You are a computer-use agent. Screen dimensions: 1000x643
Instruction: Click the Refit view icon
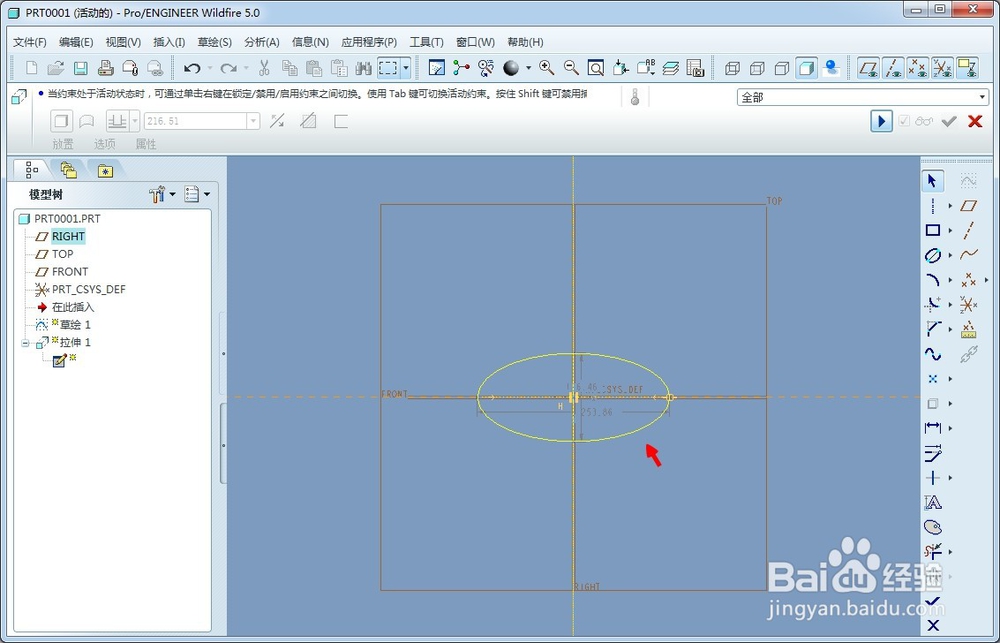pos(596,68)
